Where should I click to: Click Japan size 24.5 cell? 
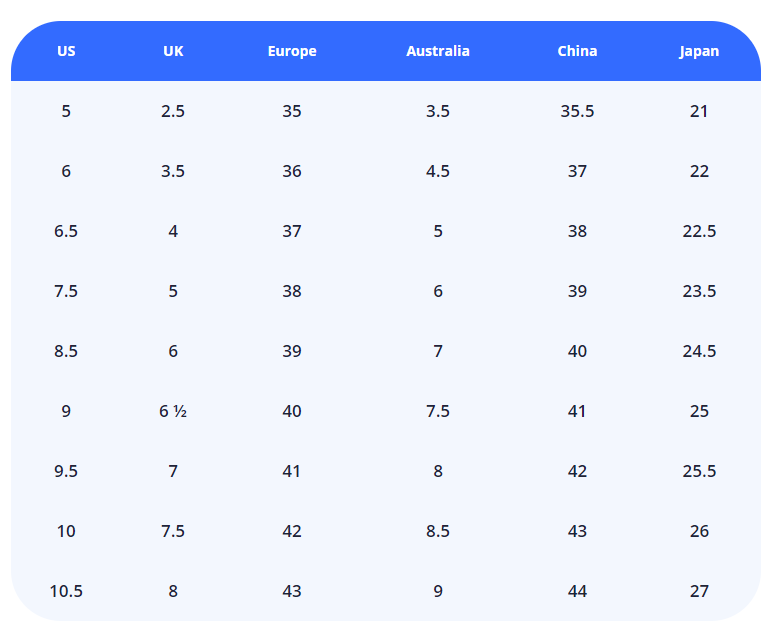699,351
